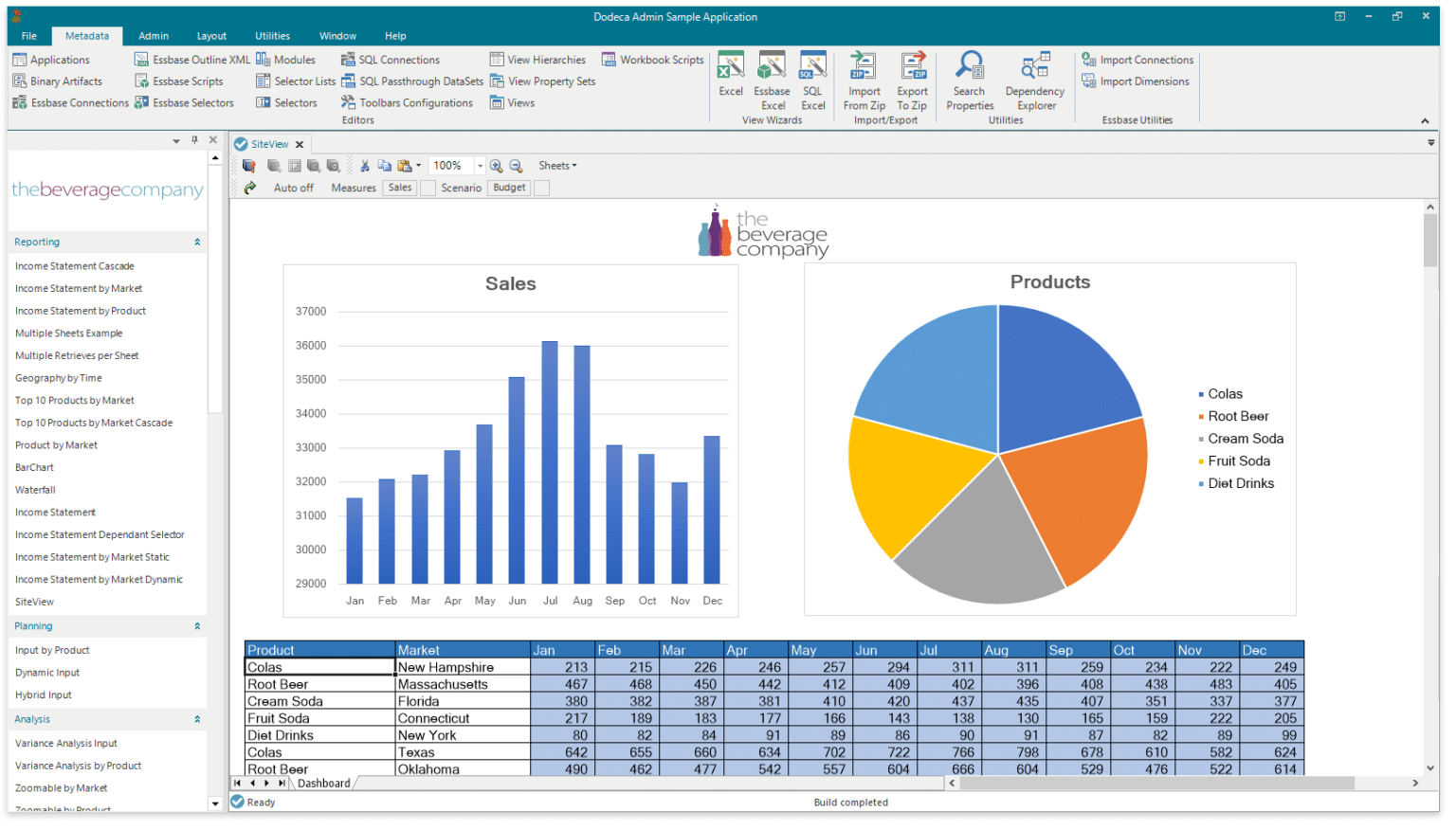Click the Budget scenario selector field
This screenshot has width=1456, height=830.
coord(508,188)
